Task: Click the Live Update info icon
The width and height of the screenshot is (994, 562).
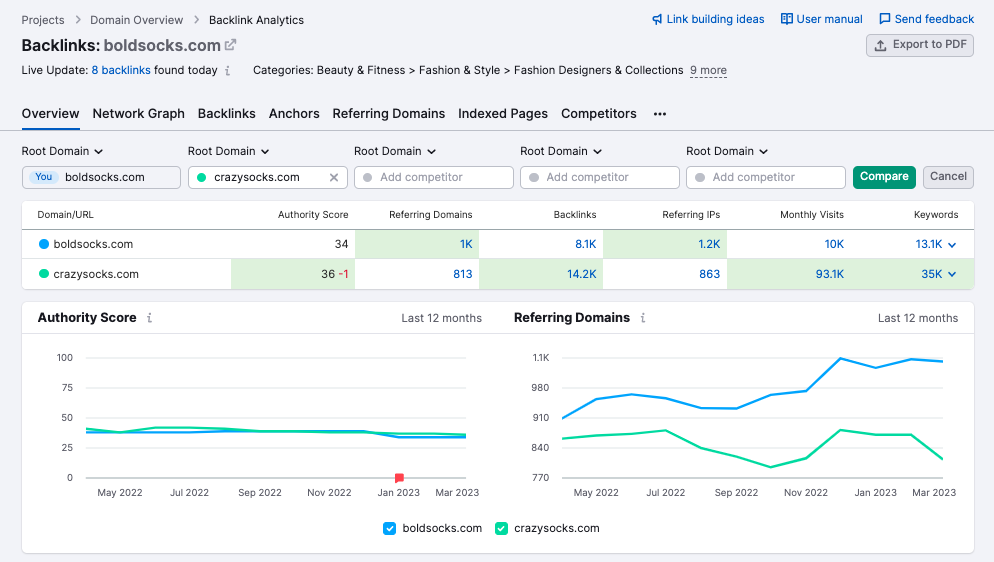Action: click(228, 71)
